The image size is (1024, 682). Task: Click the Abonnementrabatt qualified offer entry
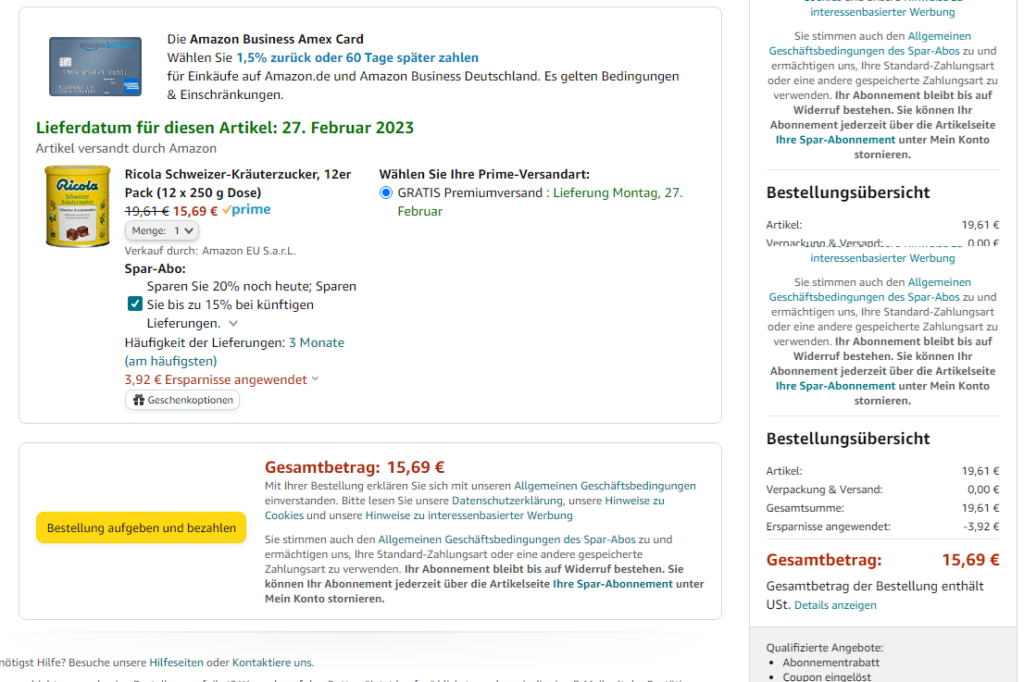(x=831, y=662)
